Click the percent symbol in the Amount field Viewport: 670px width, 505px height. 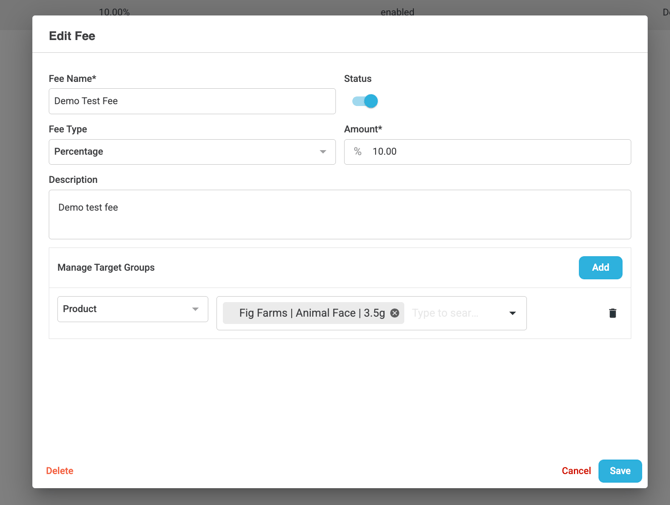(358, 152)
